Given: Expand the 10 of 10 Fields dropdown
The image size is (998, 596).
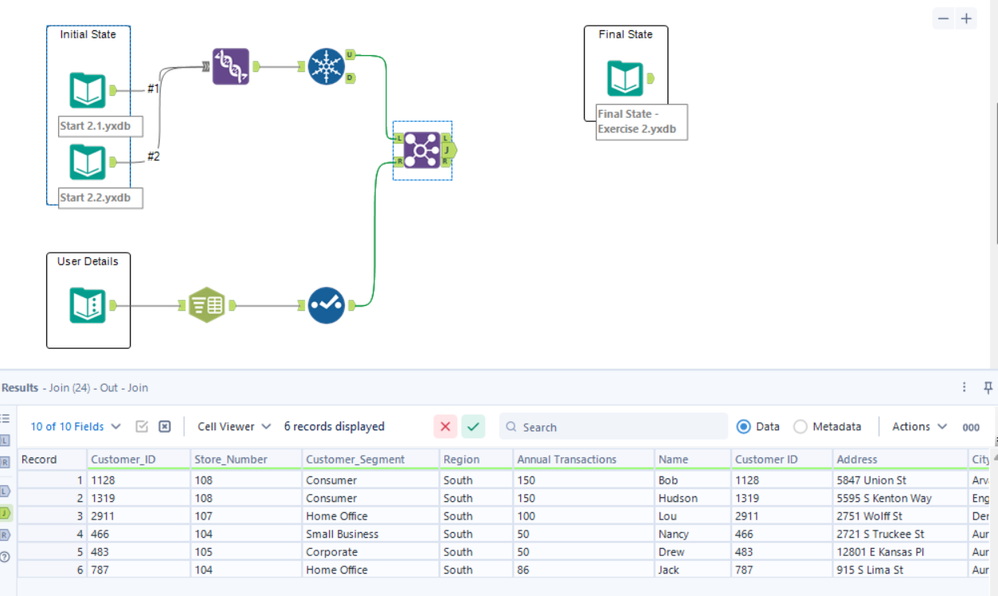Looking at the screenshot, I should click(76, 427).
